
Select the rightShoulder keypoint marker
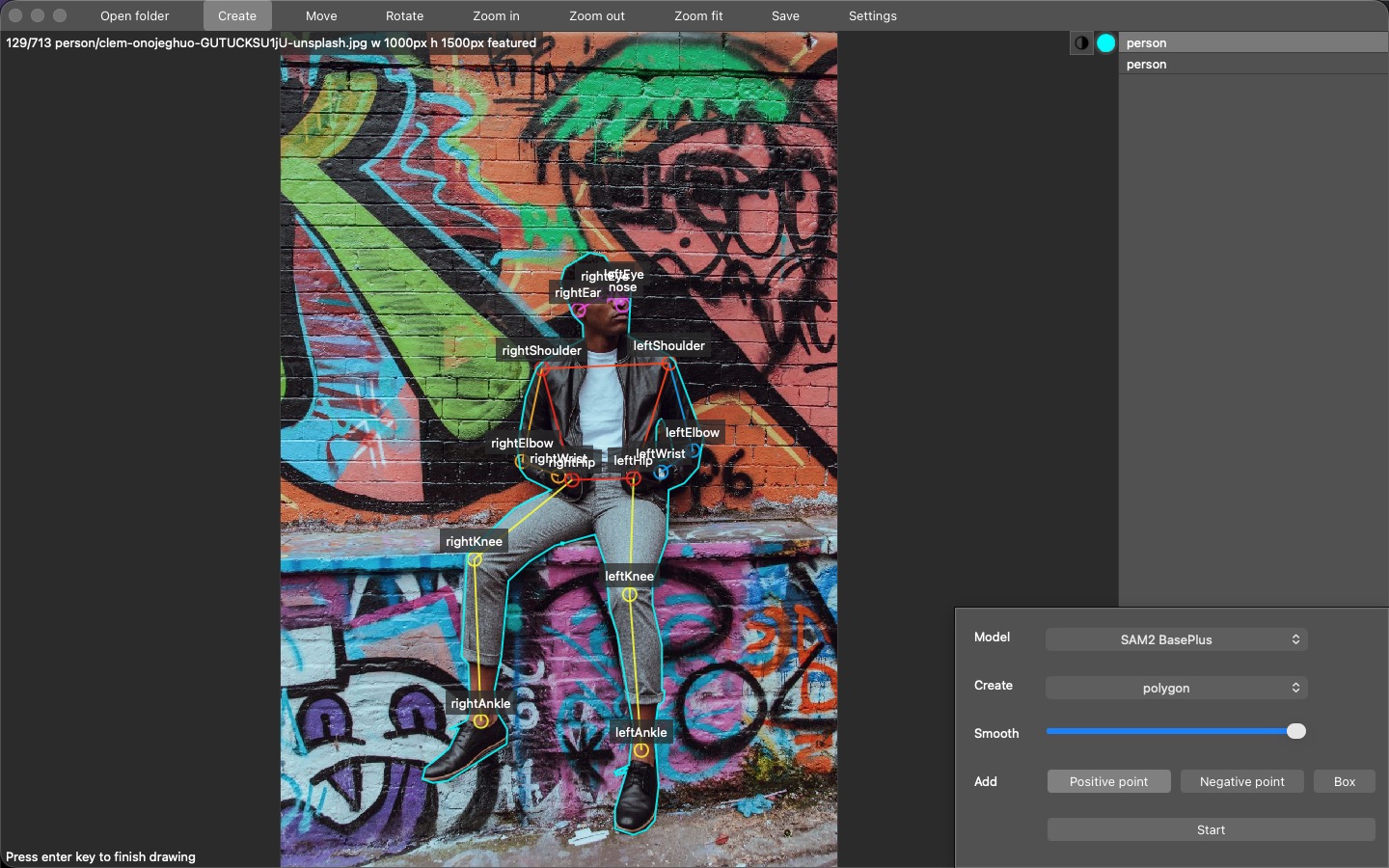[542, 368]
